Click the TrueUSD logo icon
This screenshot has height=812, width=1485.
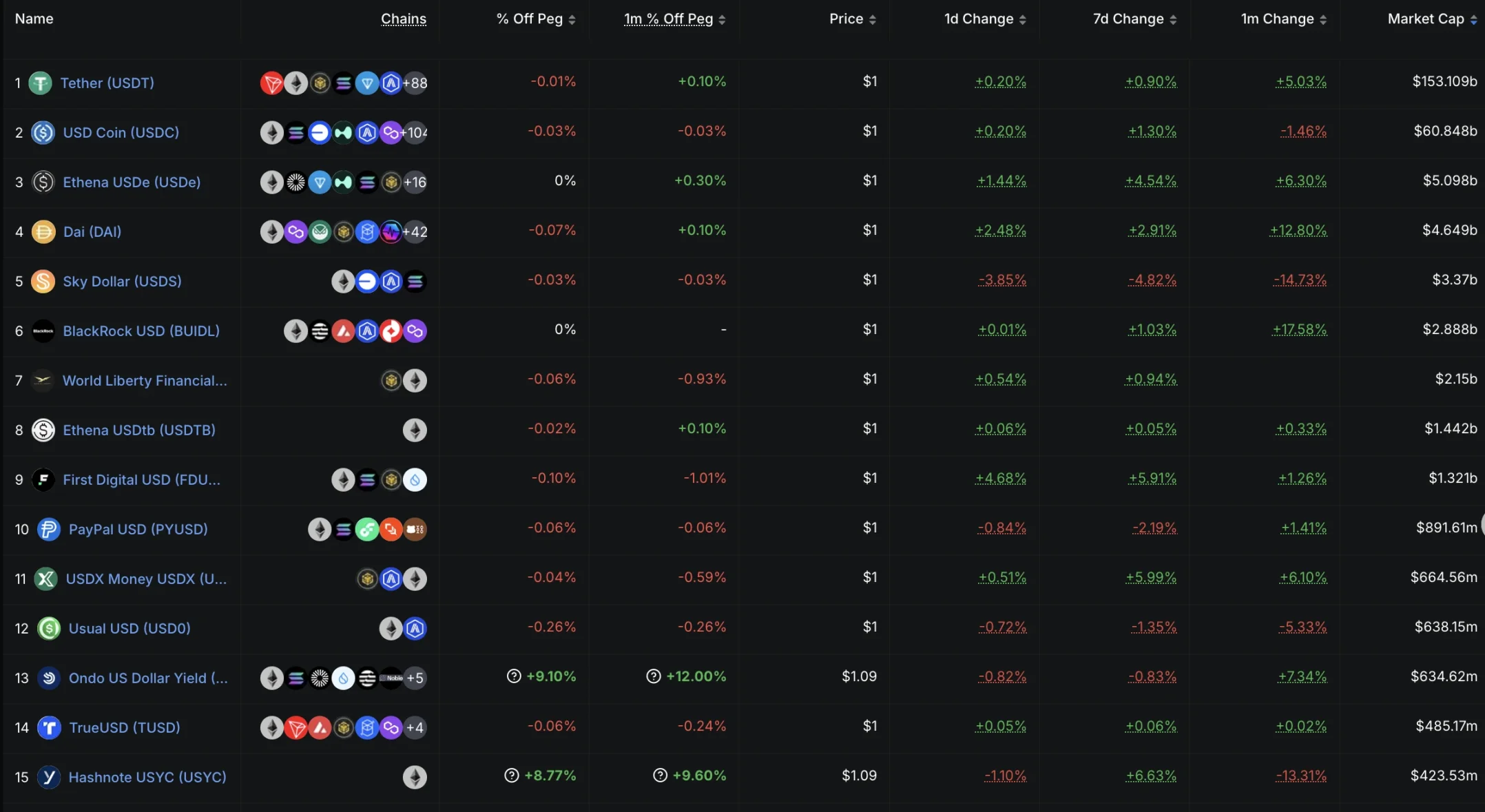49,728
